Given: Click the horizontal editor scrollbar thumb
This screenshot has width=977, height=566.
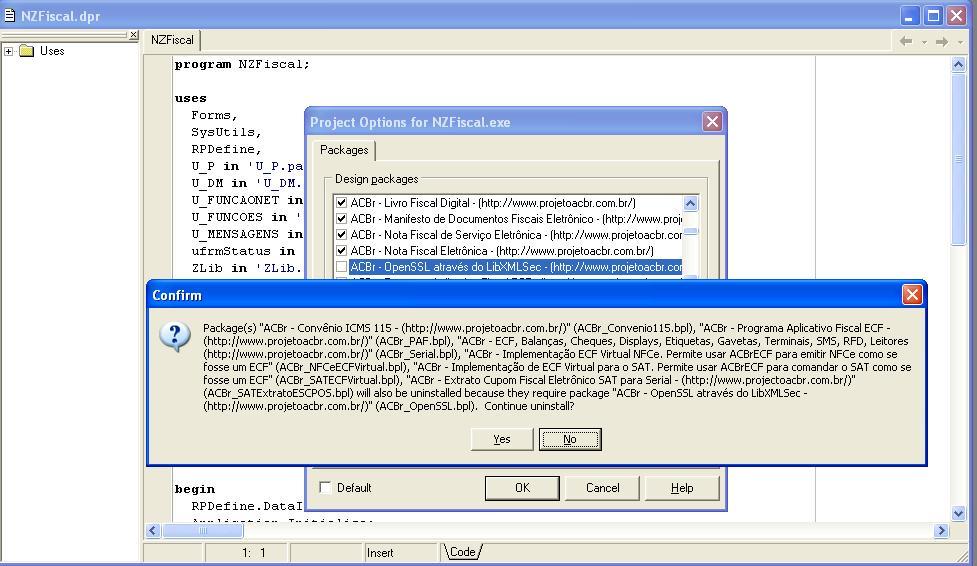Looking at the screenshot, I should (203, 530).
